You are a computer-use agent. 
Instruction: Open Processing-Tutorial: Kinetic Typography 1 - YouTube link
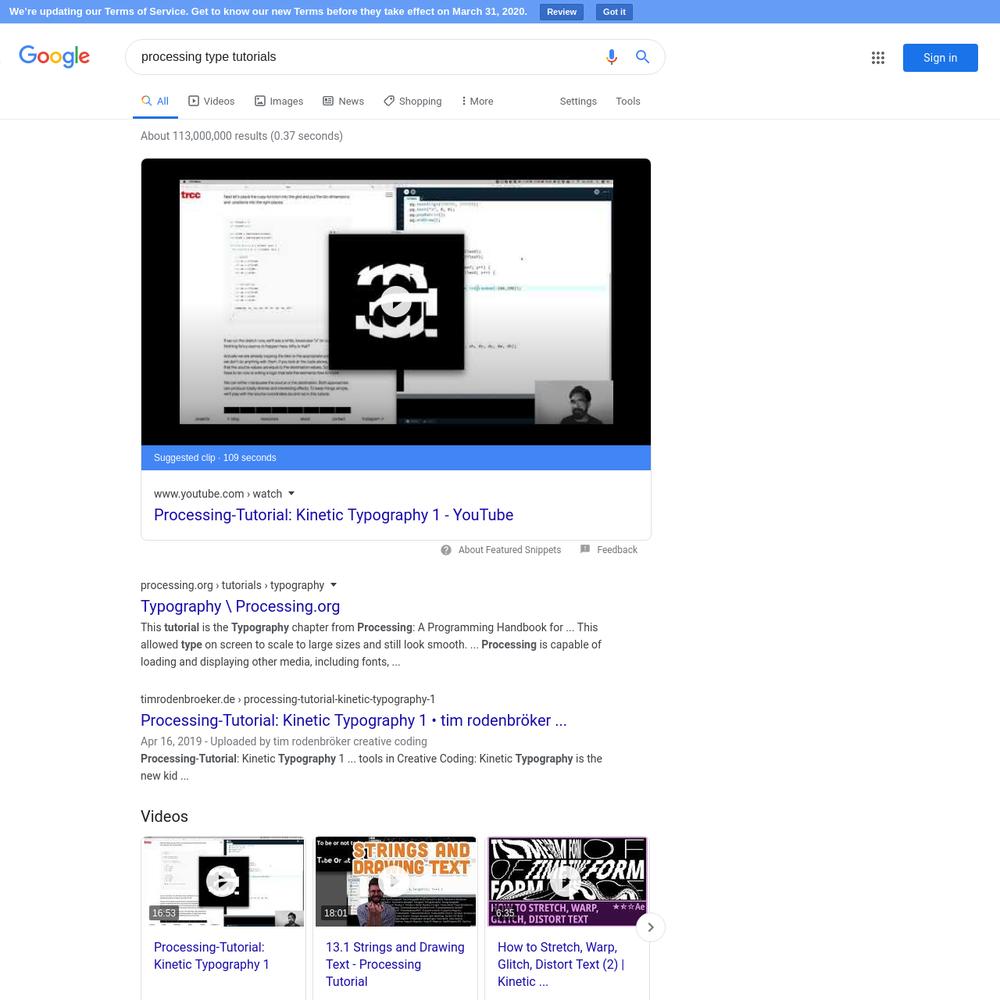click(x=334, y=515)
